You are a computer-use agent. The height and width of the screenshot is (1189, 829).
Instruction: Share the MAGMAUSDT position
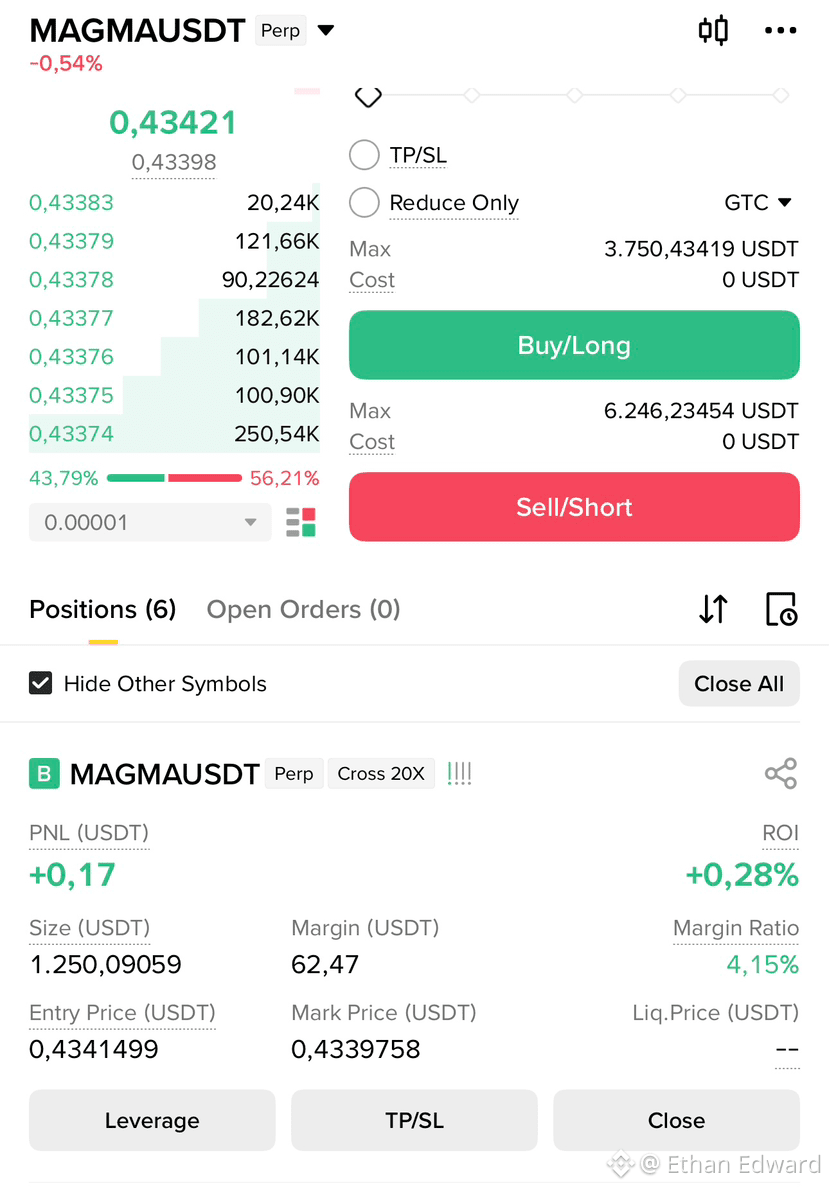pyautogui.click(x=781, y=773)
